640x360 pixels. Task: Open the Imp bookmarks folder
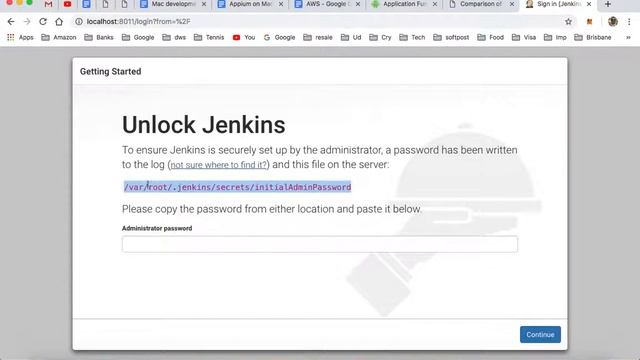pyautogui.click(x=555, y=37)
